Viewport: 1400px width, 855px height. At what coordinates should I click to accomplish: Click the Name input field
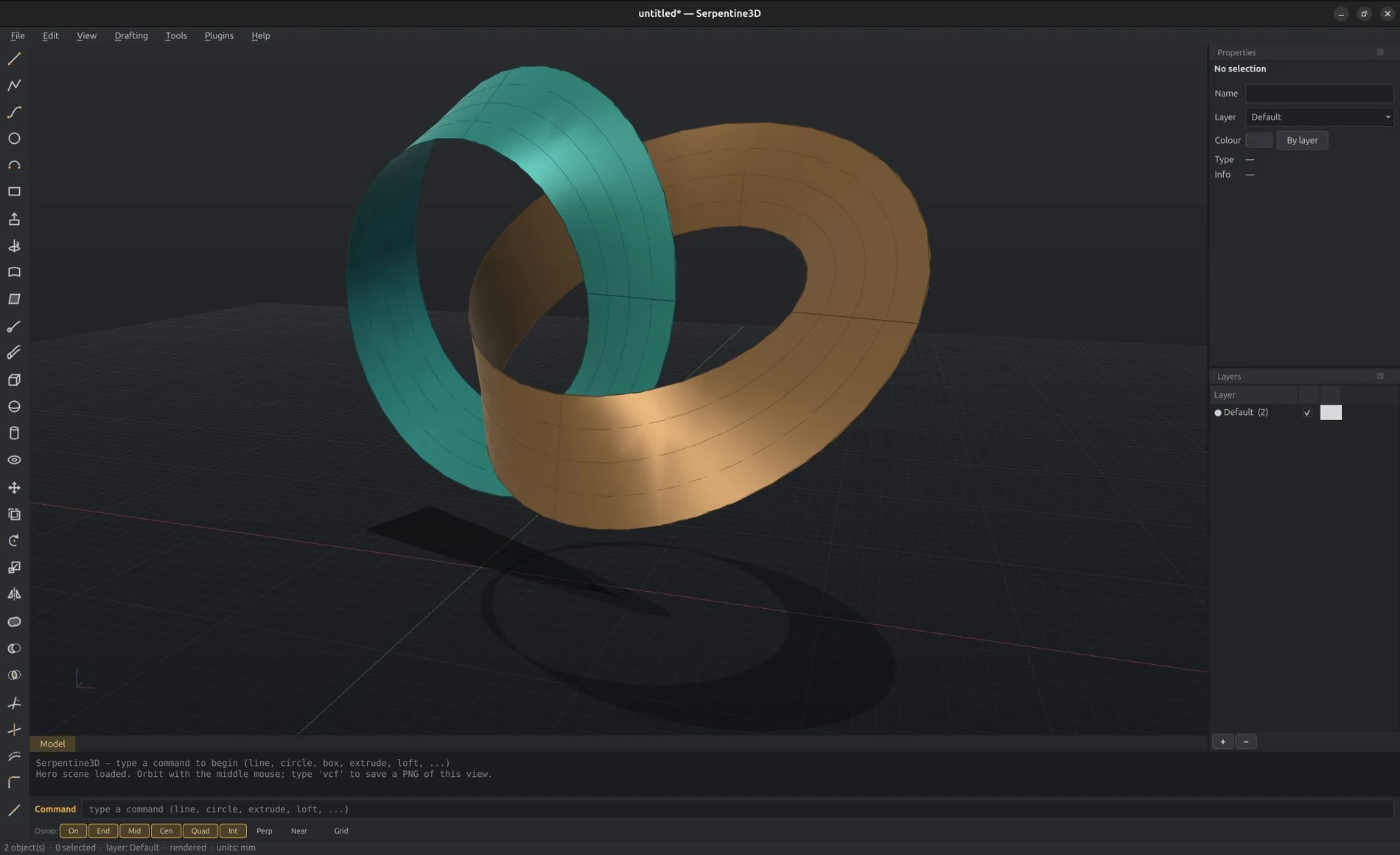point(1319,94)
